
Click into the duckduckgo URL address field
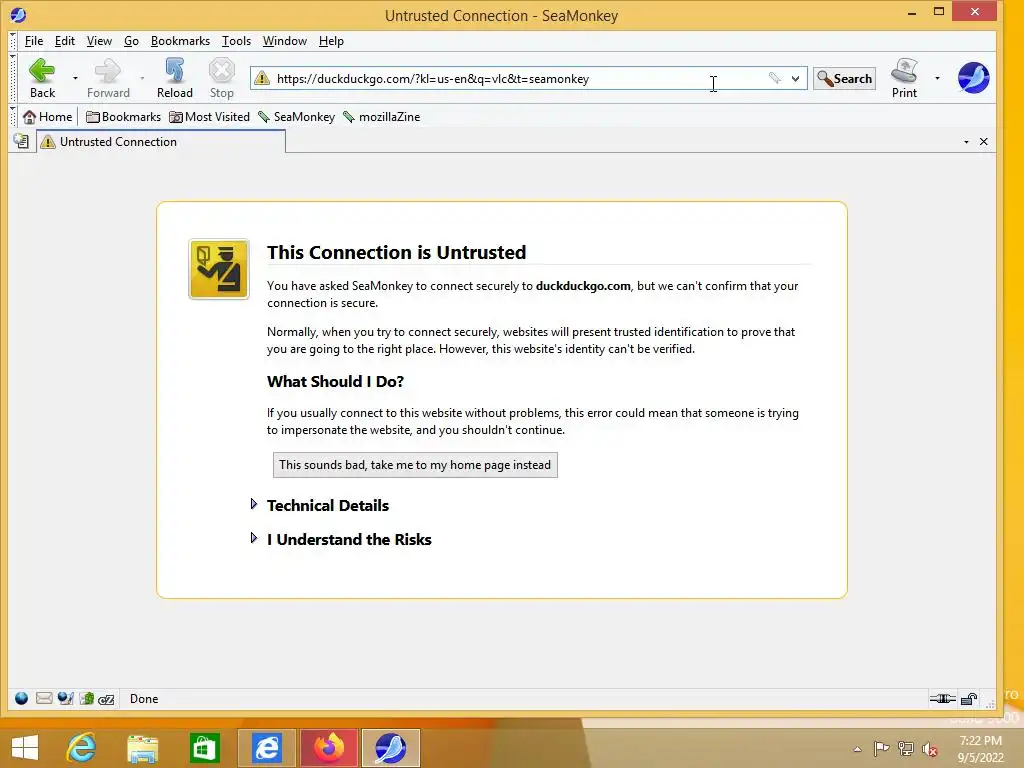click(x=516, y=78)
